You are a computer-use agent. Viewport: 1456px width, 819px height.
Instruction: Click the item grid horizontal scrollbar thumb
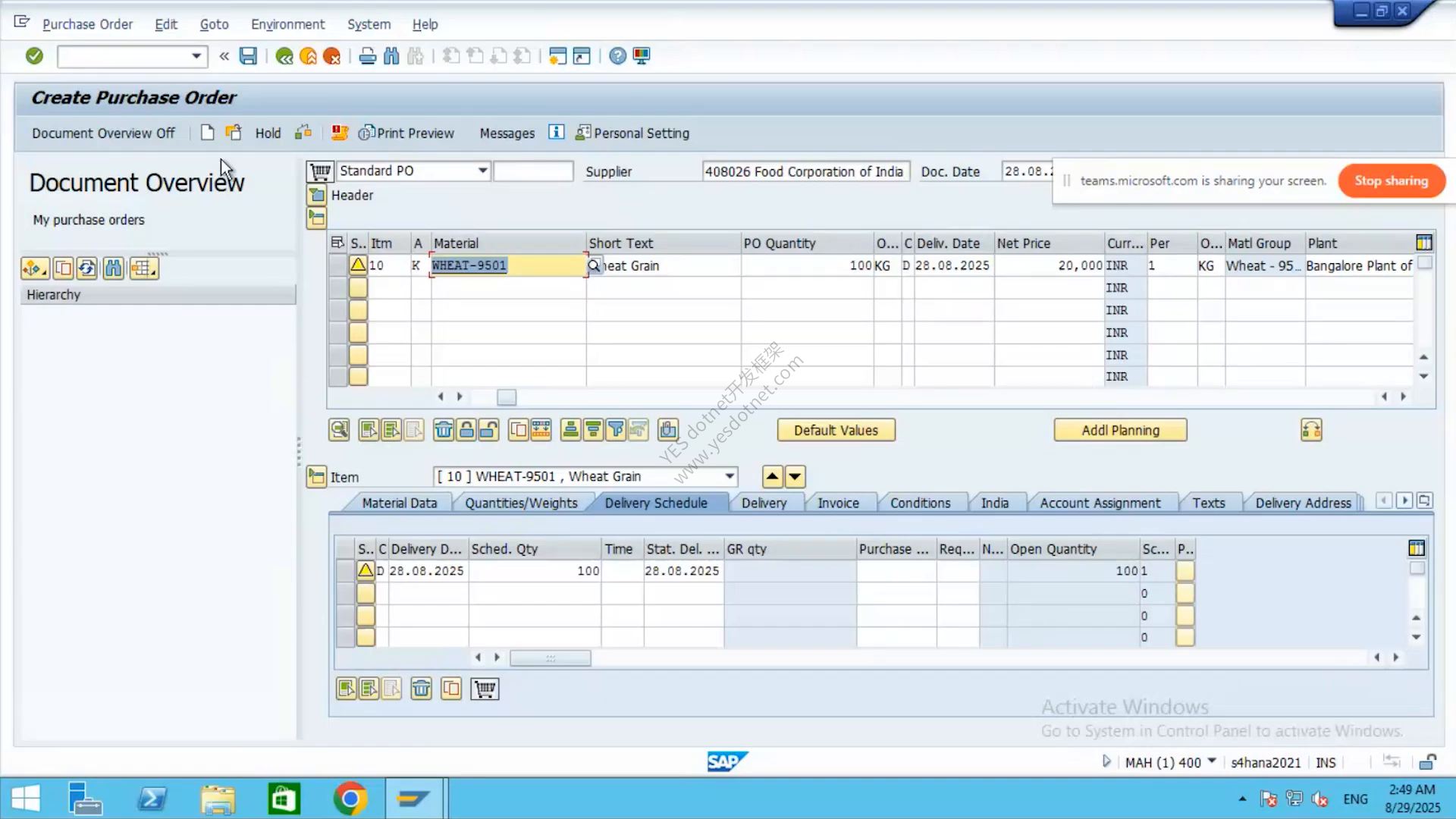coord(507,397)
